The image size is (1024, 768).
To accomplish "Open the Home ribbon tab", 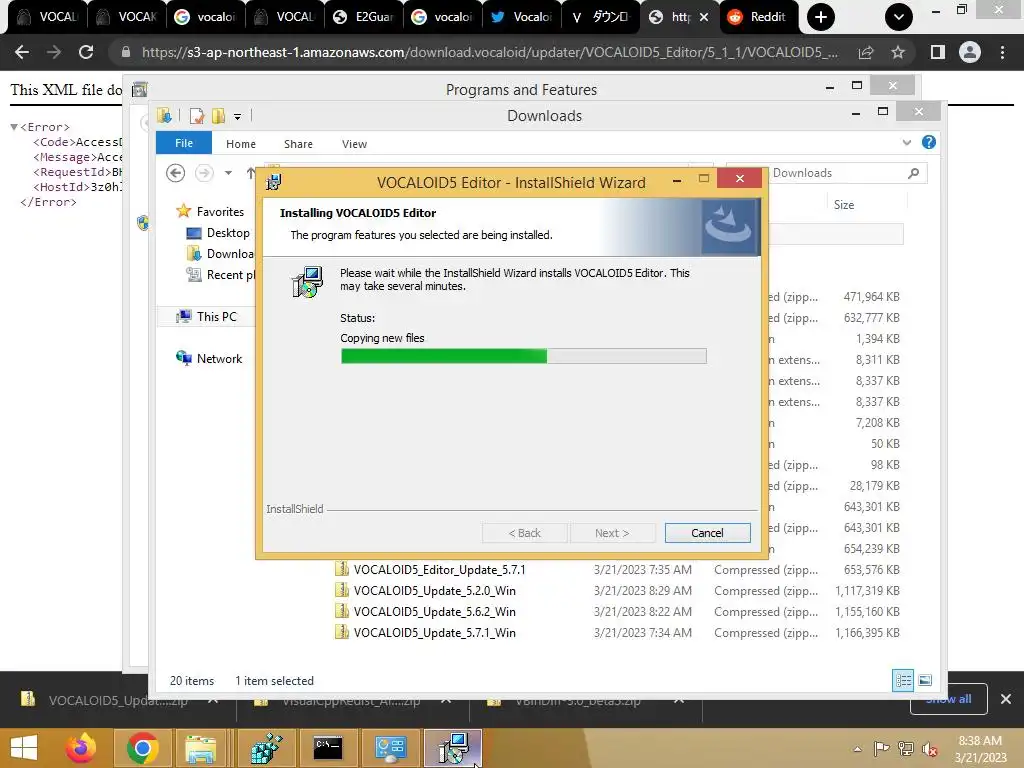I will pyautogui.click(x=240, y=144).
